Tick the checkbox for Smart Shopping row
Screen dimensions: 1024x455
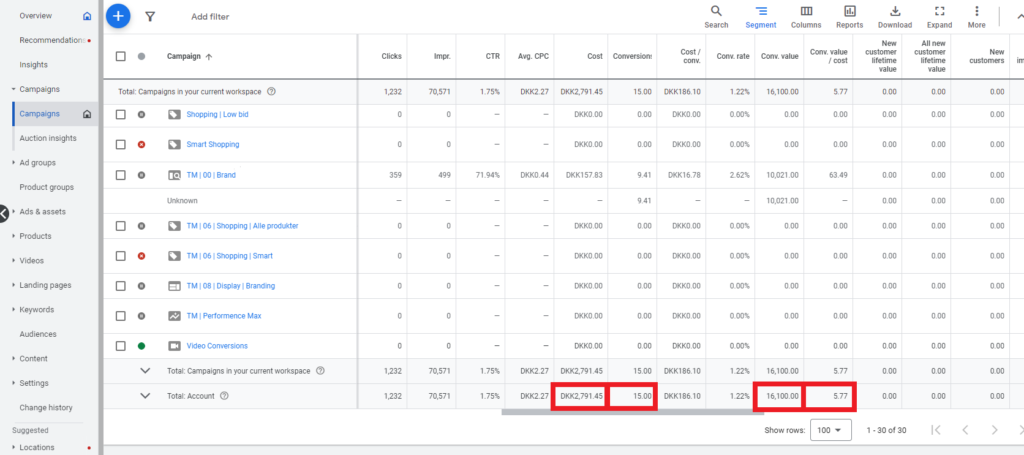121,144
